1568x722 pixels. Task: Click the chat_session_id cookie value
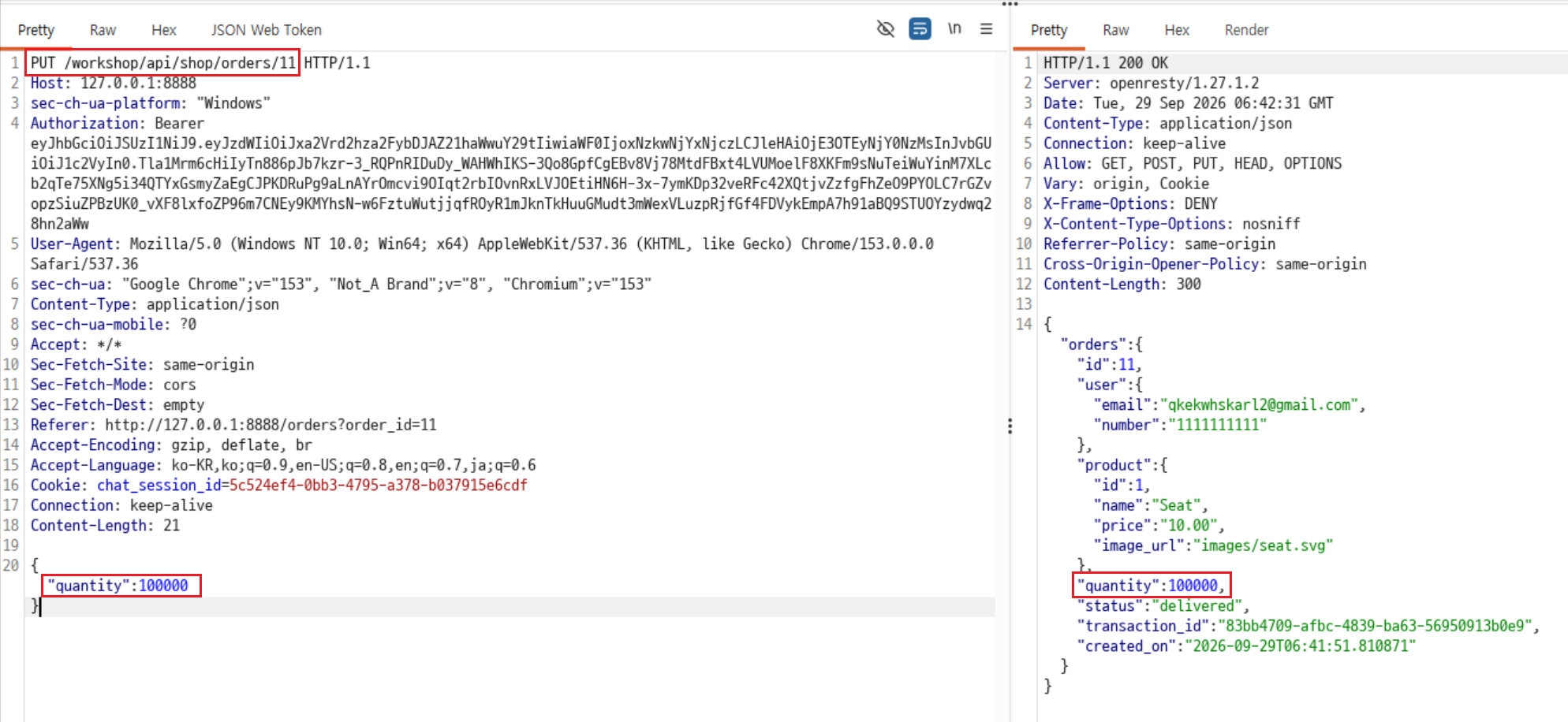(378, 485)
